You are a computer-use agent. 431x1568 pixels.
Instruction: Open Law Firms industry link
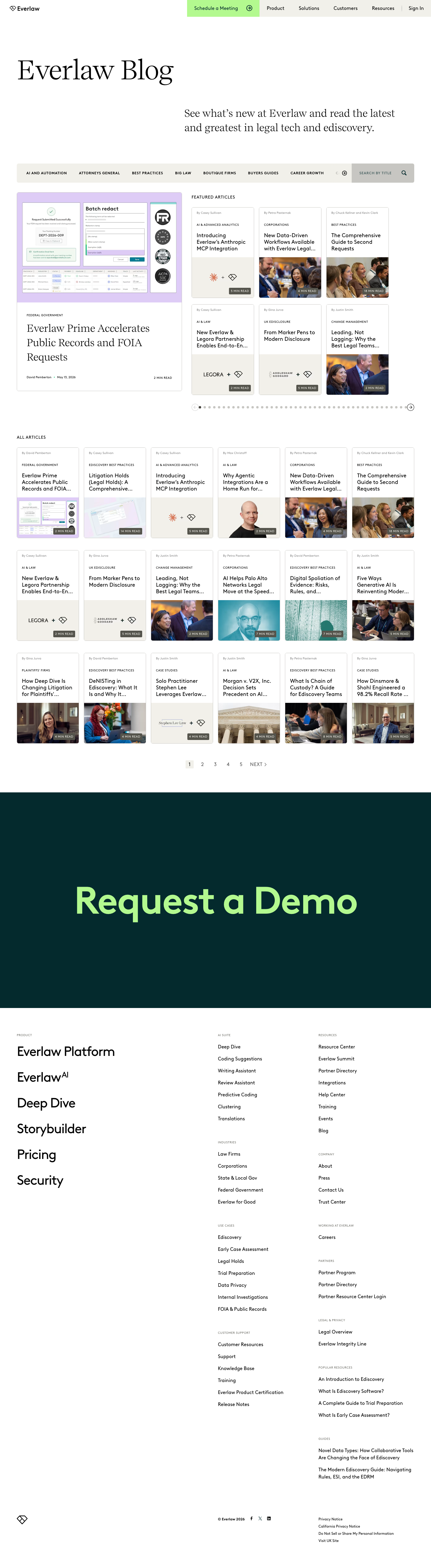pyautogui.click(x=229, y=1154)
